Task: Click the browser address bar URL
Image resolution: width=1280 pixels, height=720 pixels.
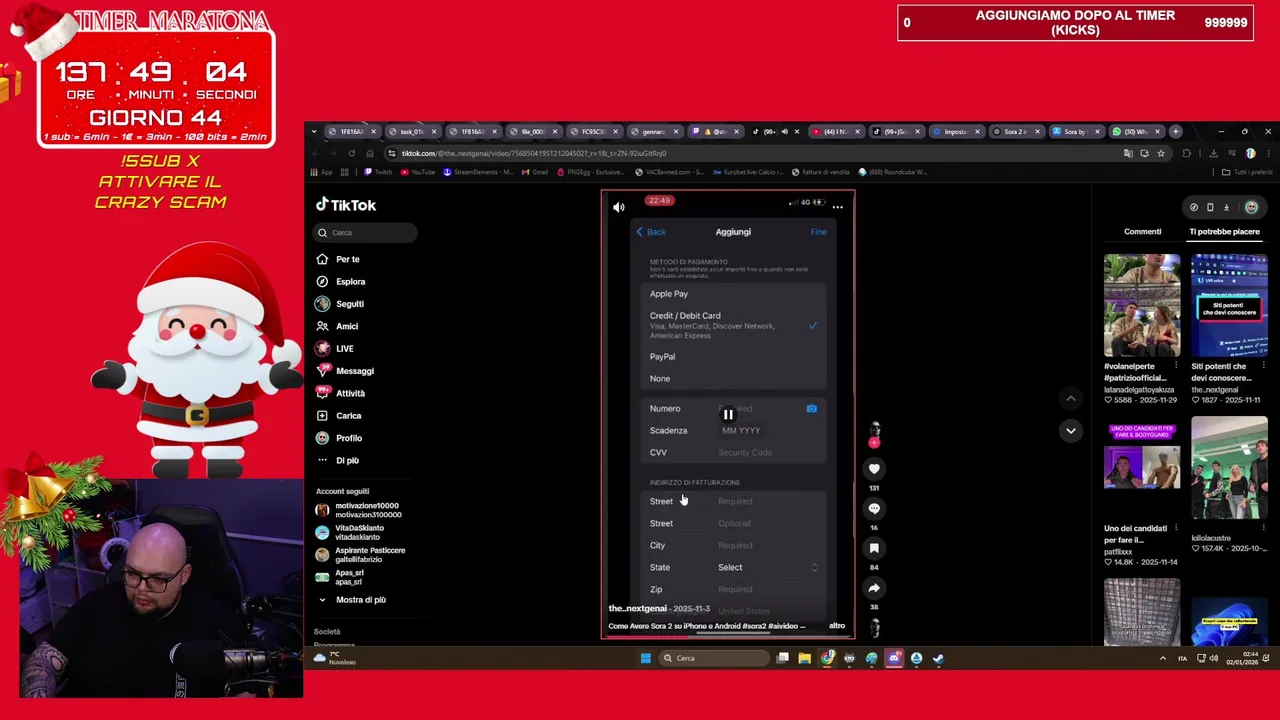Action: [533, 153]
